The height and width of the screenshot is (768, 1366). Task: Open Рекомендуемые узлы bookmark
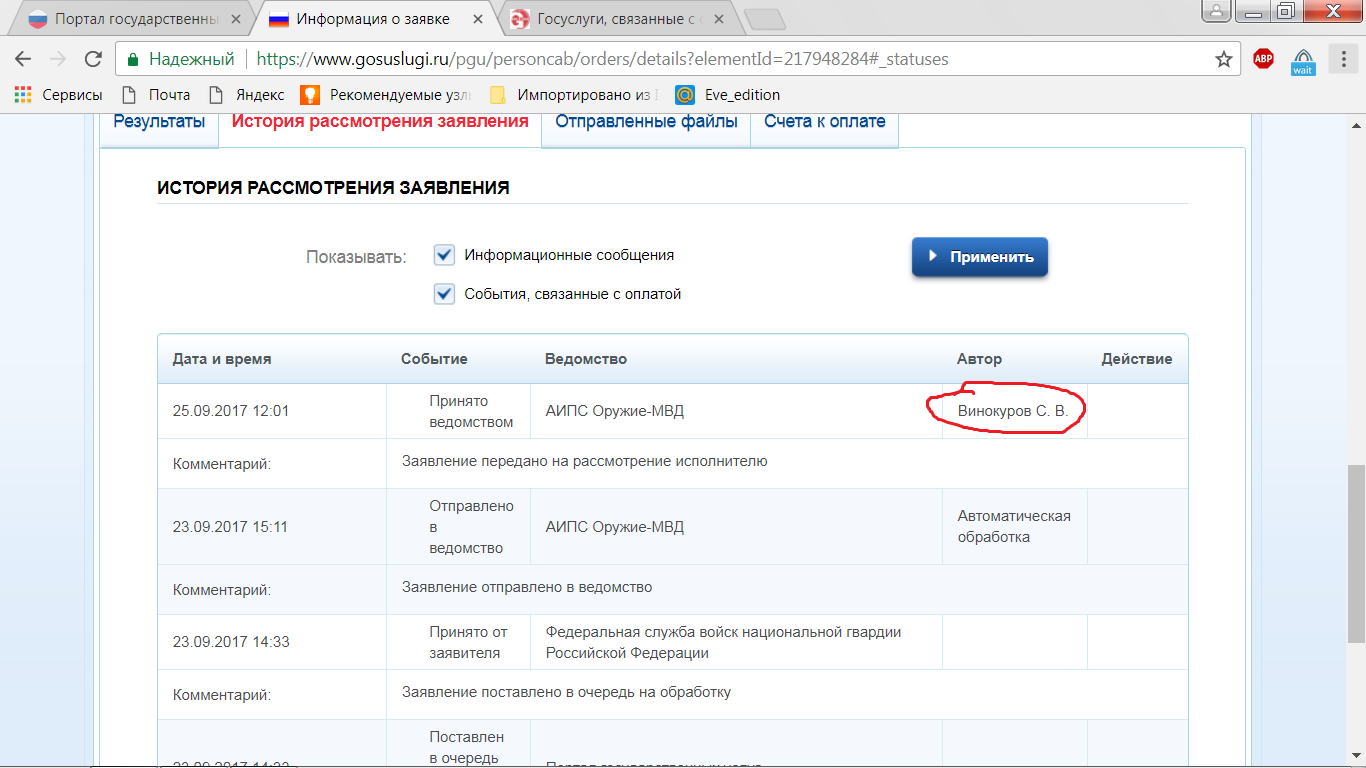click(387, 95)
